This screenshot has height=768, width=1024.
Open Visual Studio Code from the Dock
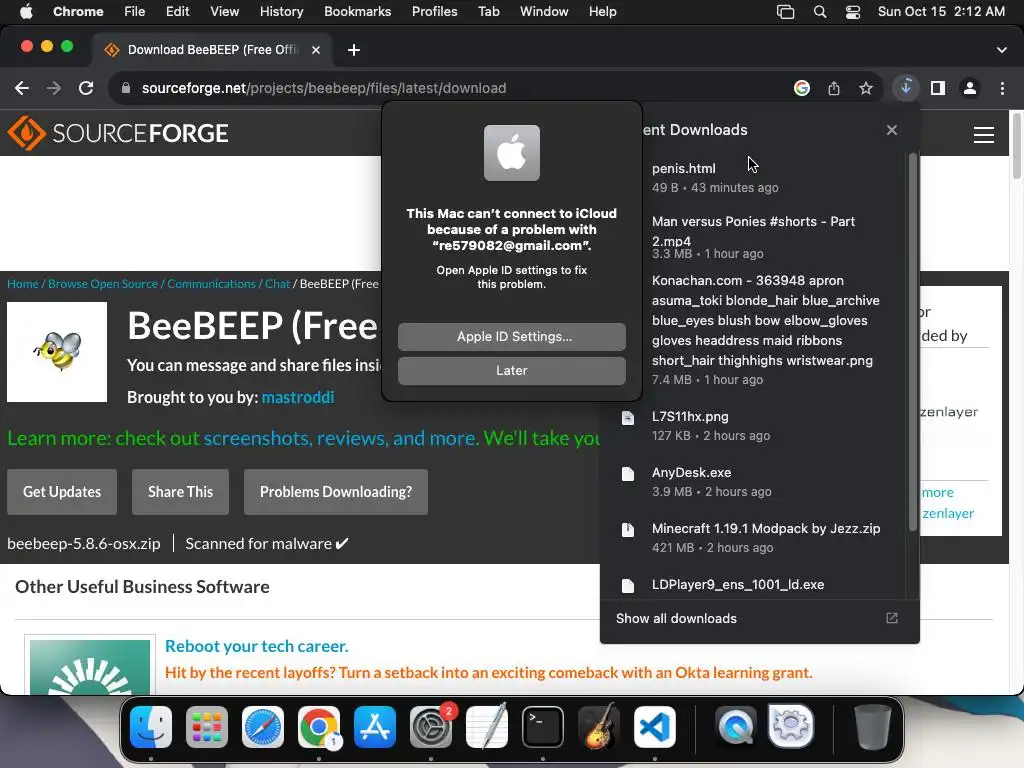tap(654, 727)
